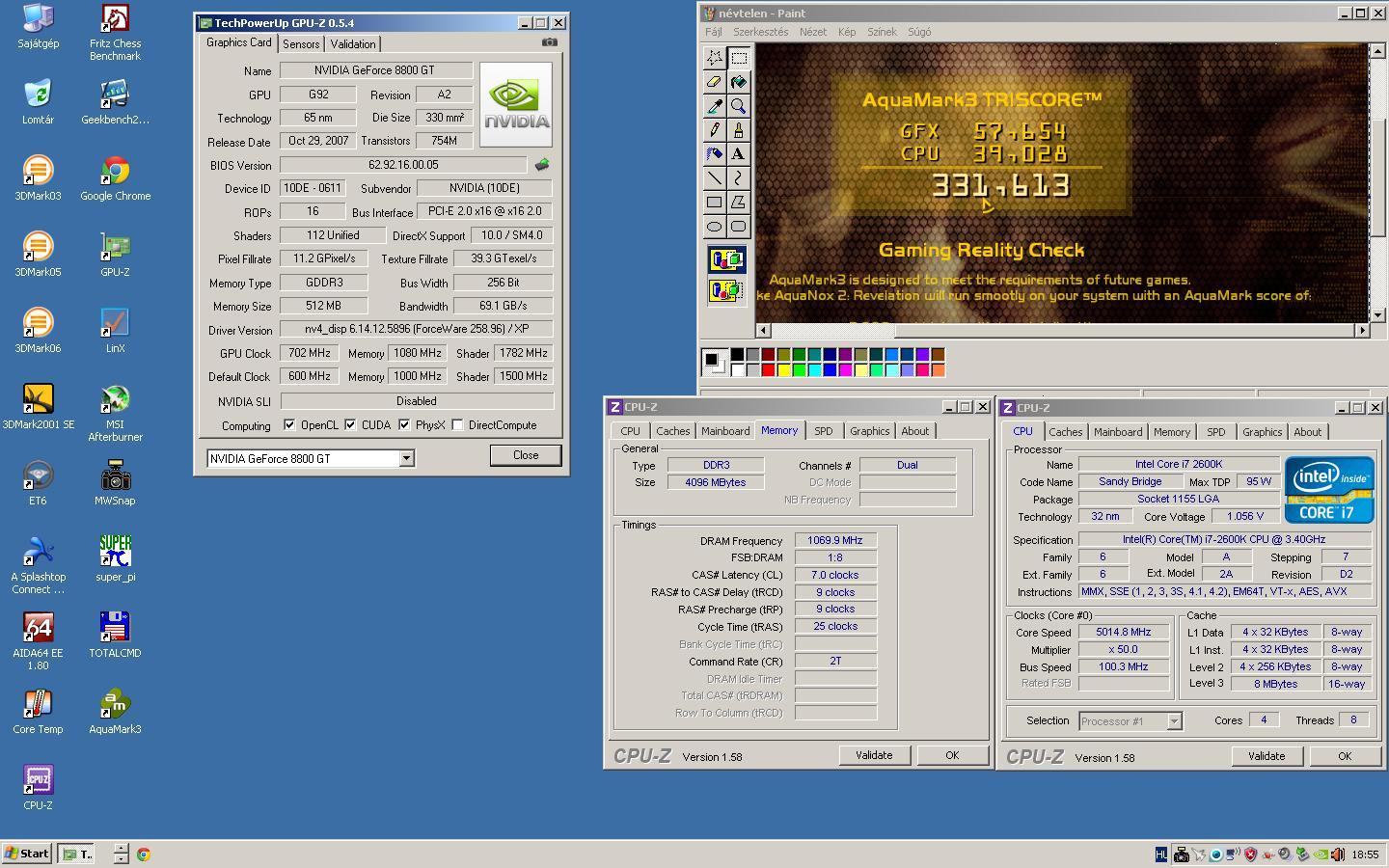Open the Fájl menu in Paint
The height and width of the screenshot is (868, 1389).
coord(714,32)
